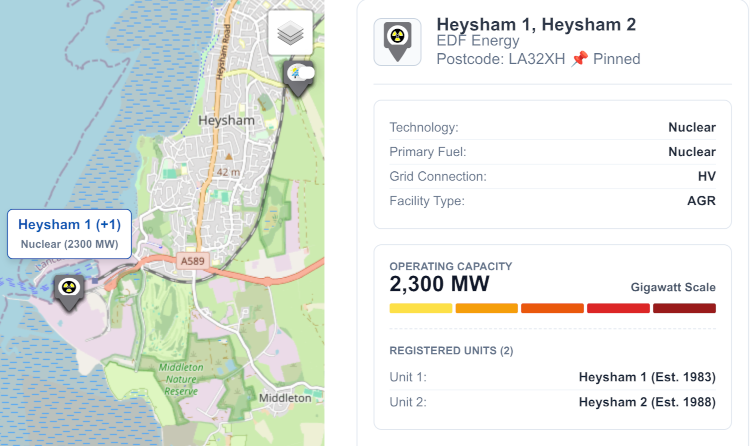The image size is (750, 446).
Task: Click the Facility Type AGR value
Action: [x=700, y=201]
